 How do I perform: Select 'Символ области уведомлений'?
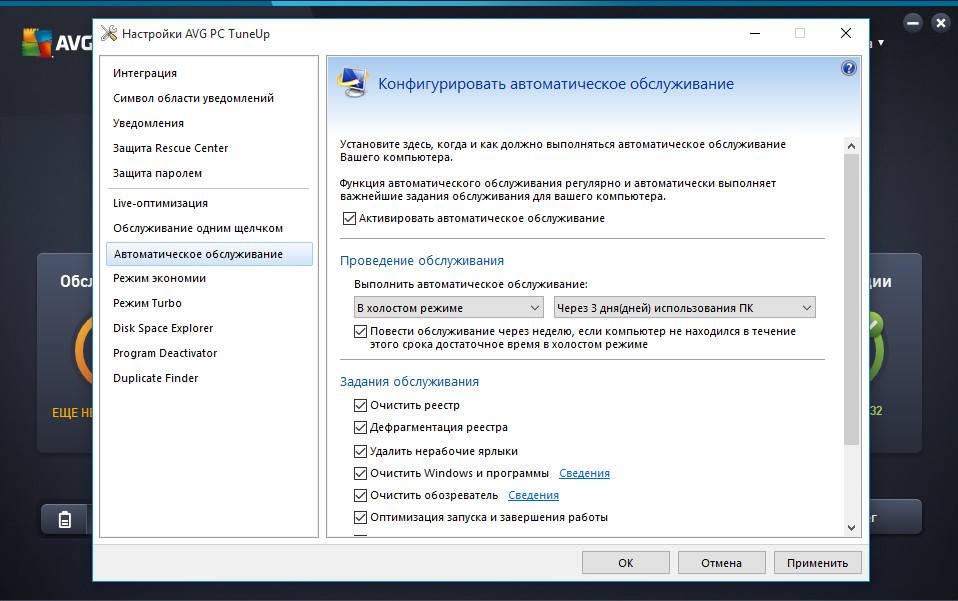(193, 98)
